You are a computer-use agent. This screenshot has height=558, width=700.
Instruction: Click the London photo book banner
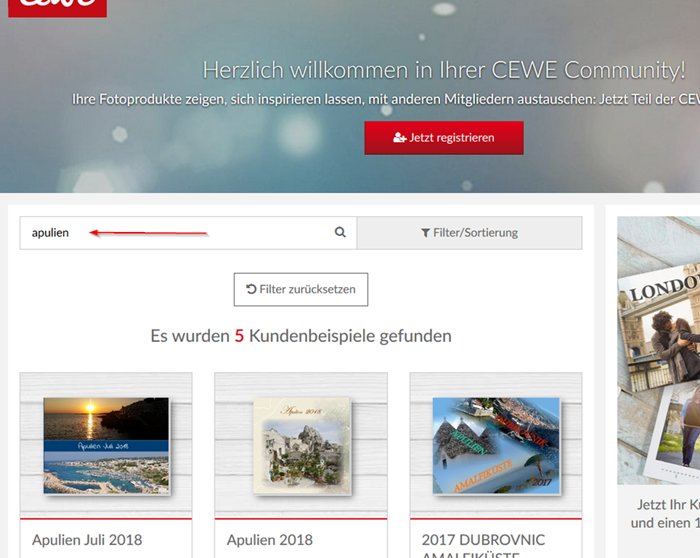(658, 350)
